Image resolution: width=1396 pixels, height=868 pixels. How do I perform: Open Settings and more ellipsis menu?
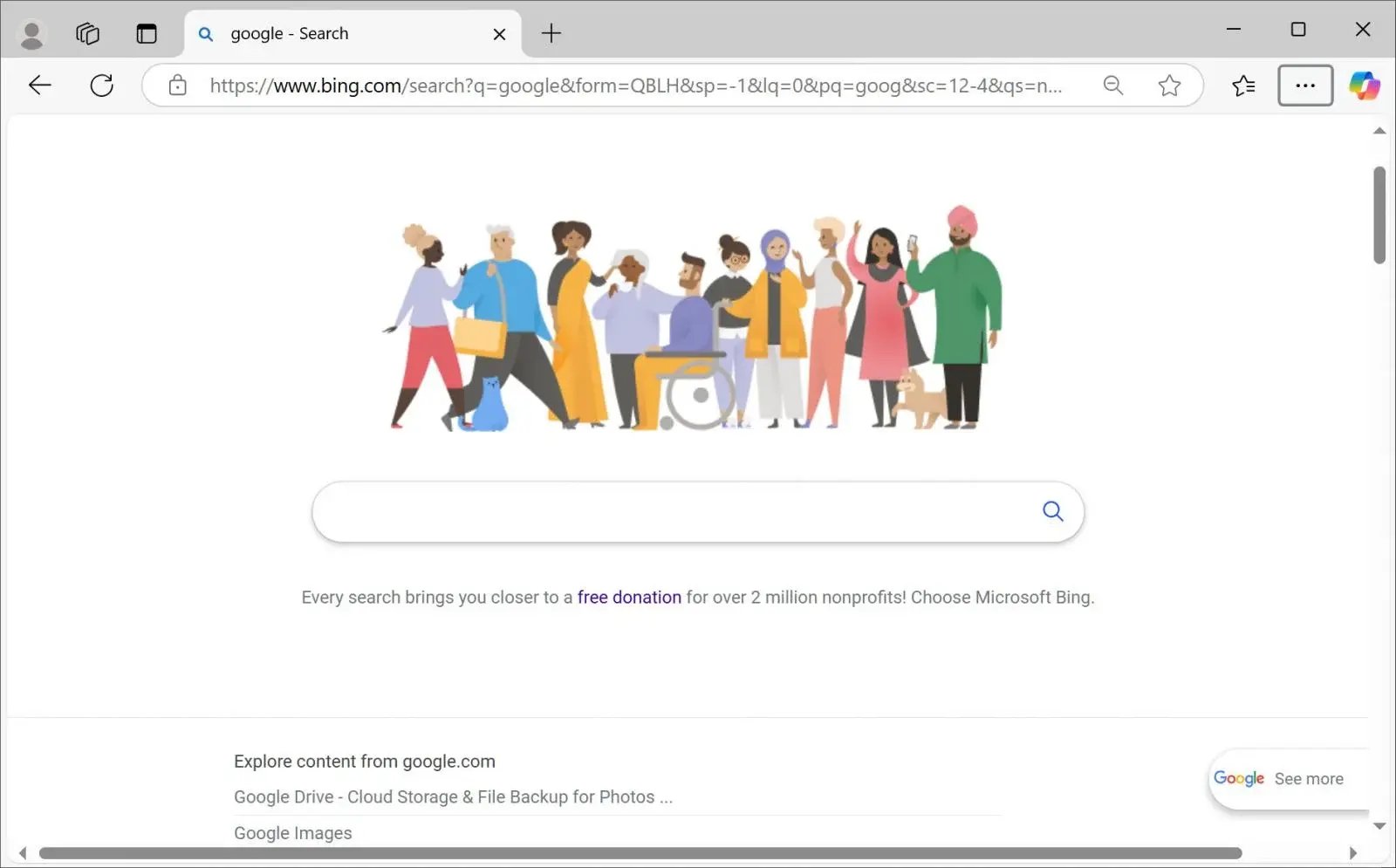tap(1305, 85)
